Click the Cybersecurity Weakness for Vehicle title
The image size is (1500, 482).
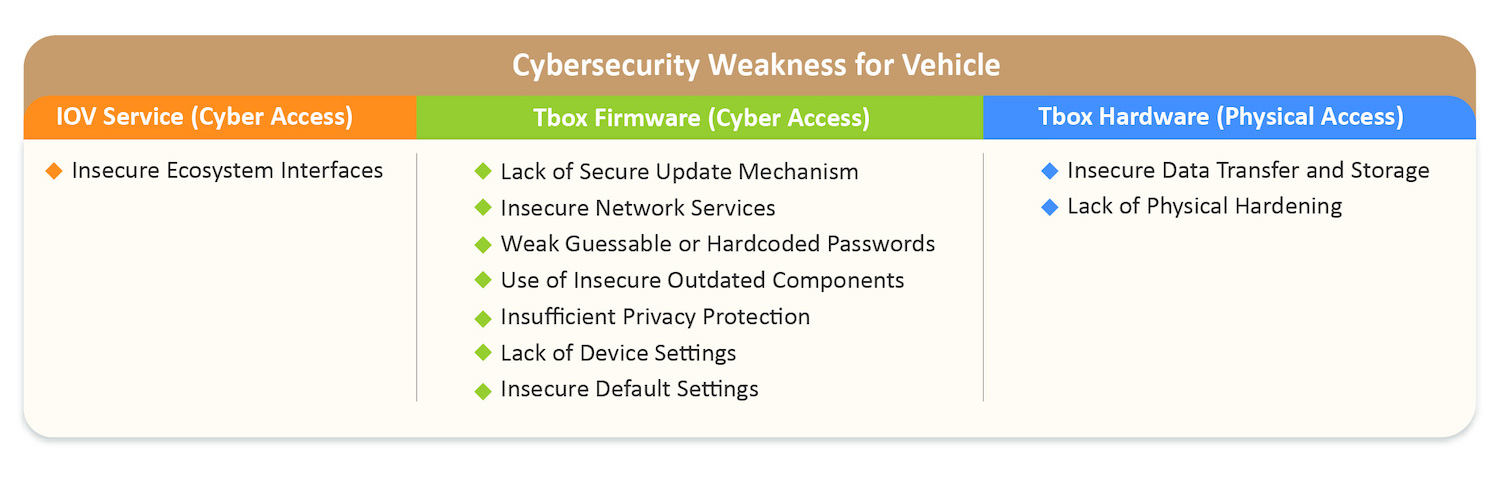click(756, 65)
